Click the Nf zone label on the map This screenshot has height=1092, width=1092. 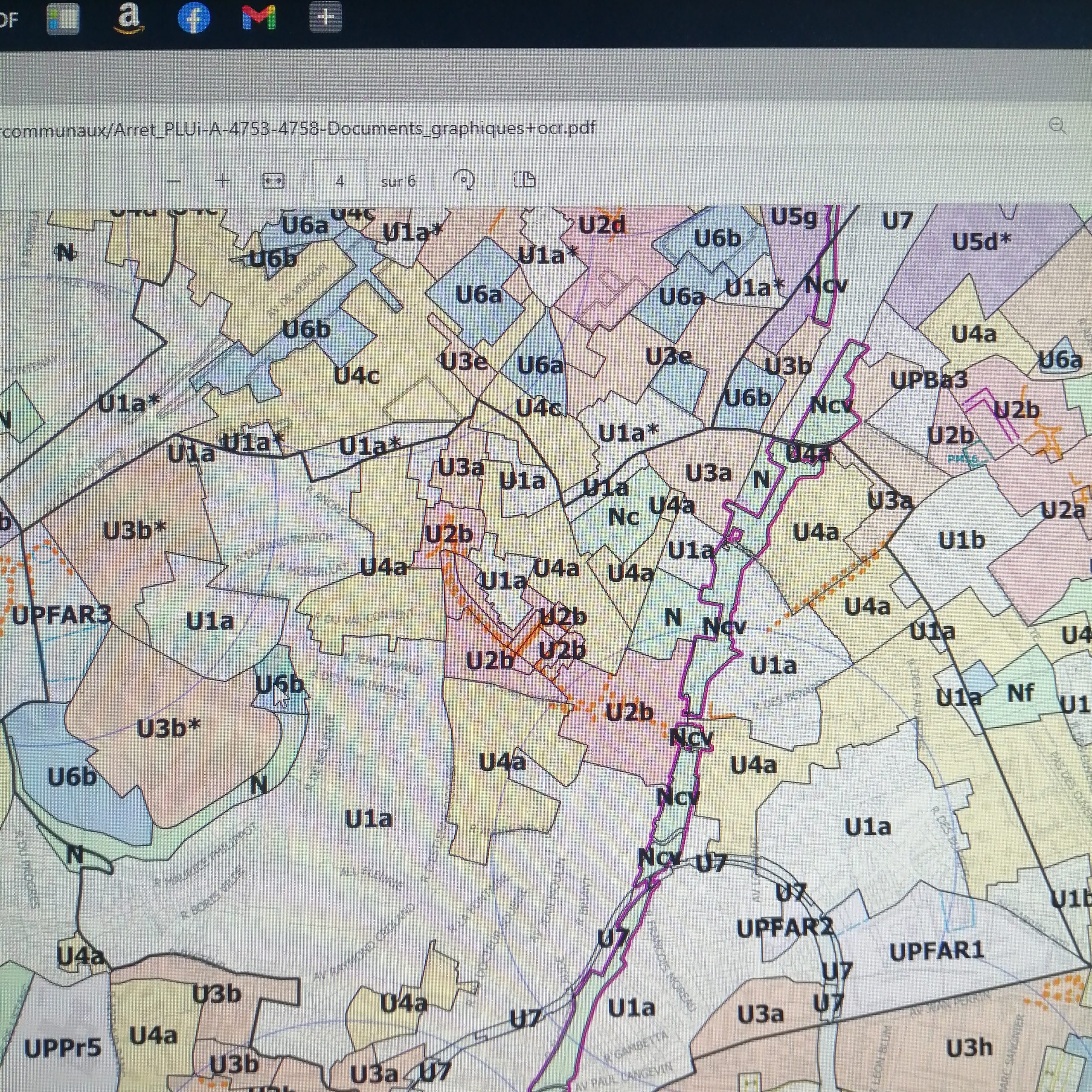[x=1020, y=693]
